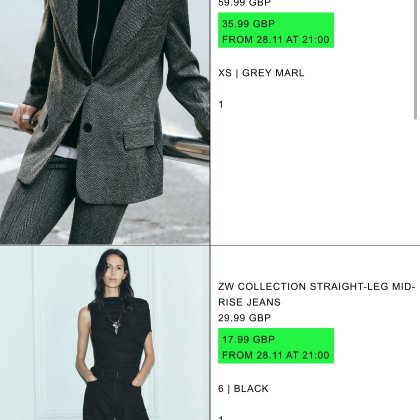Screen dimensions: 420x420
Task: Click blazer's FROM 28.11 AT 21:00 text
Action: pos(276,40)
